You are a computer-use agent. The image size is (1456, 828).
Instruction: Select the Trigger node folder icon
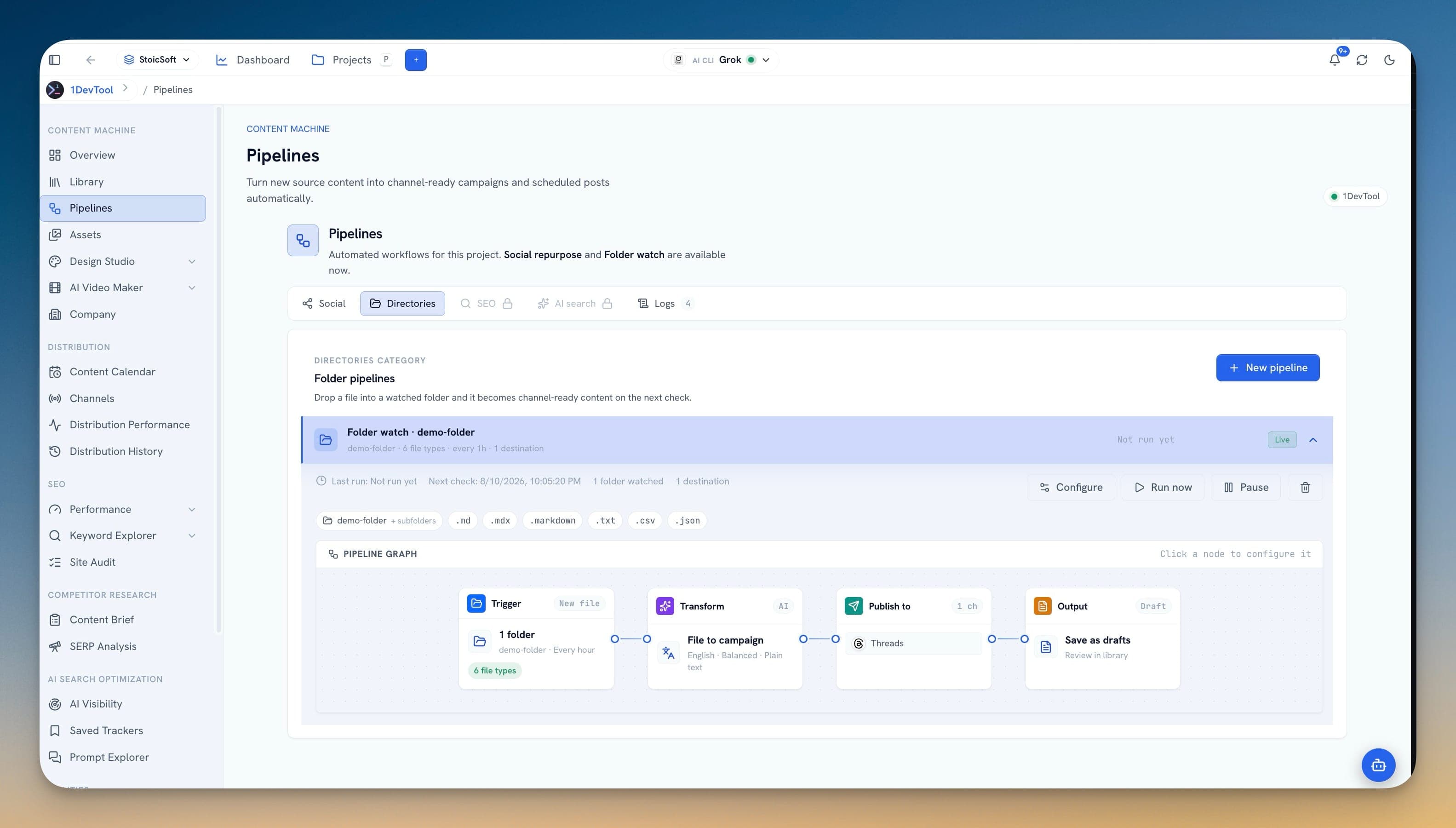pyautogui.click(x=476, y=604)
